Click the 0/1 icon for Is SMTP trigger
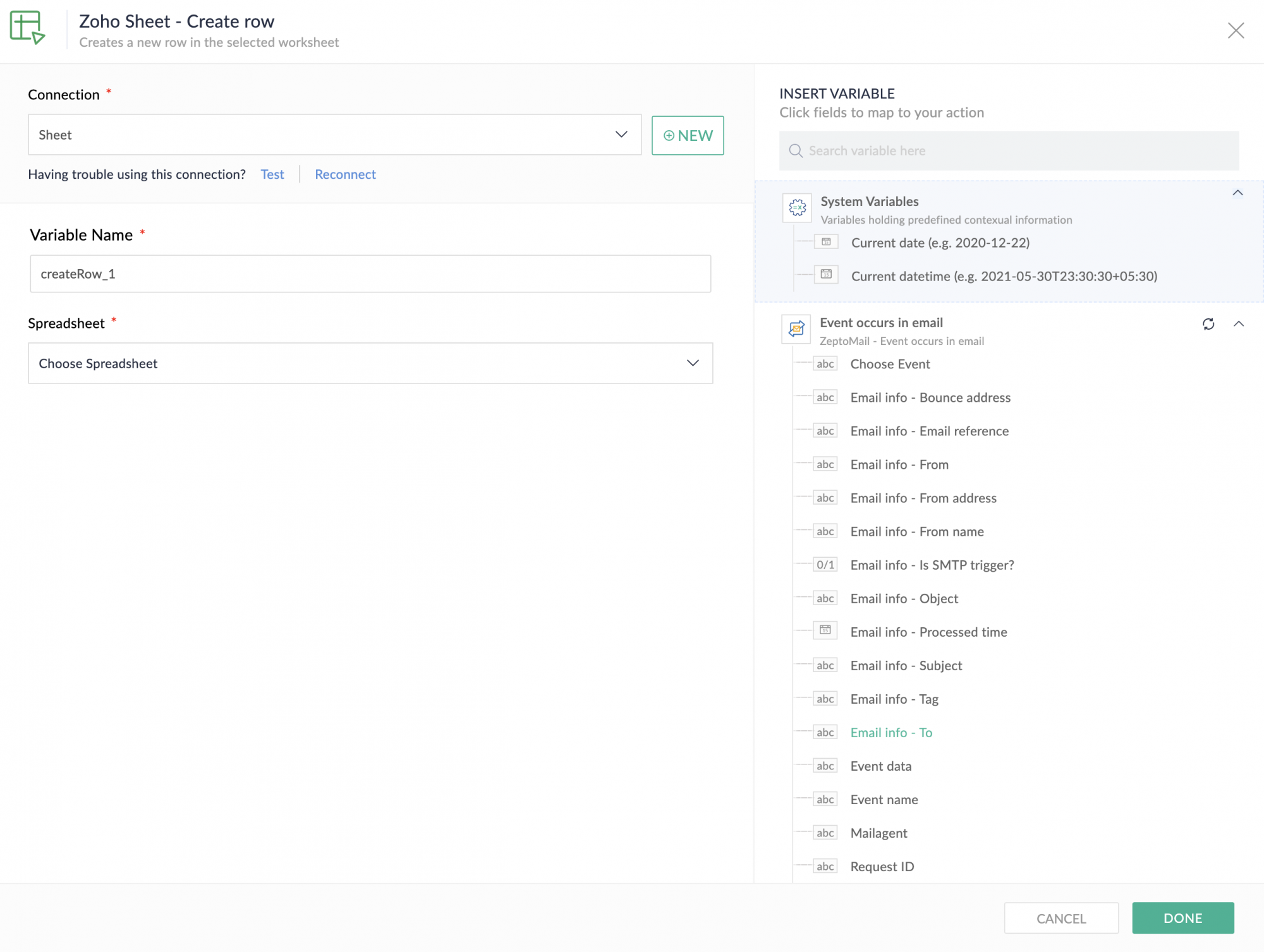The width and height of the screenshot is (1264, 952). click(825, 565)
